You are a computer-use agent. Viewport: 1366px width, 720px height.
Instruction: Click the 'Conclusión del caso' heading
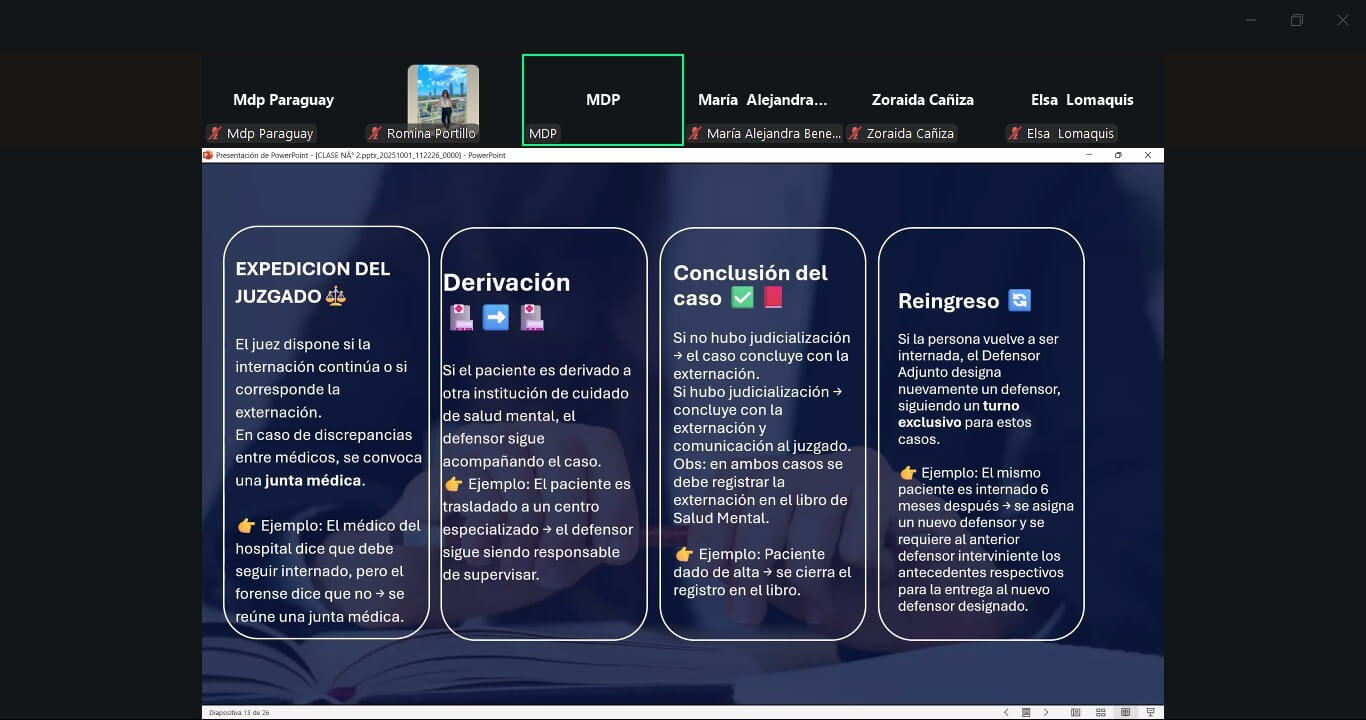750,285
